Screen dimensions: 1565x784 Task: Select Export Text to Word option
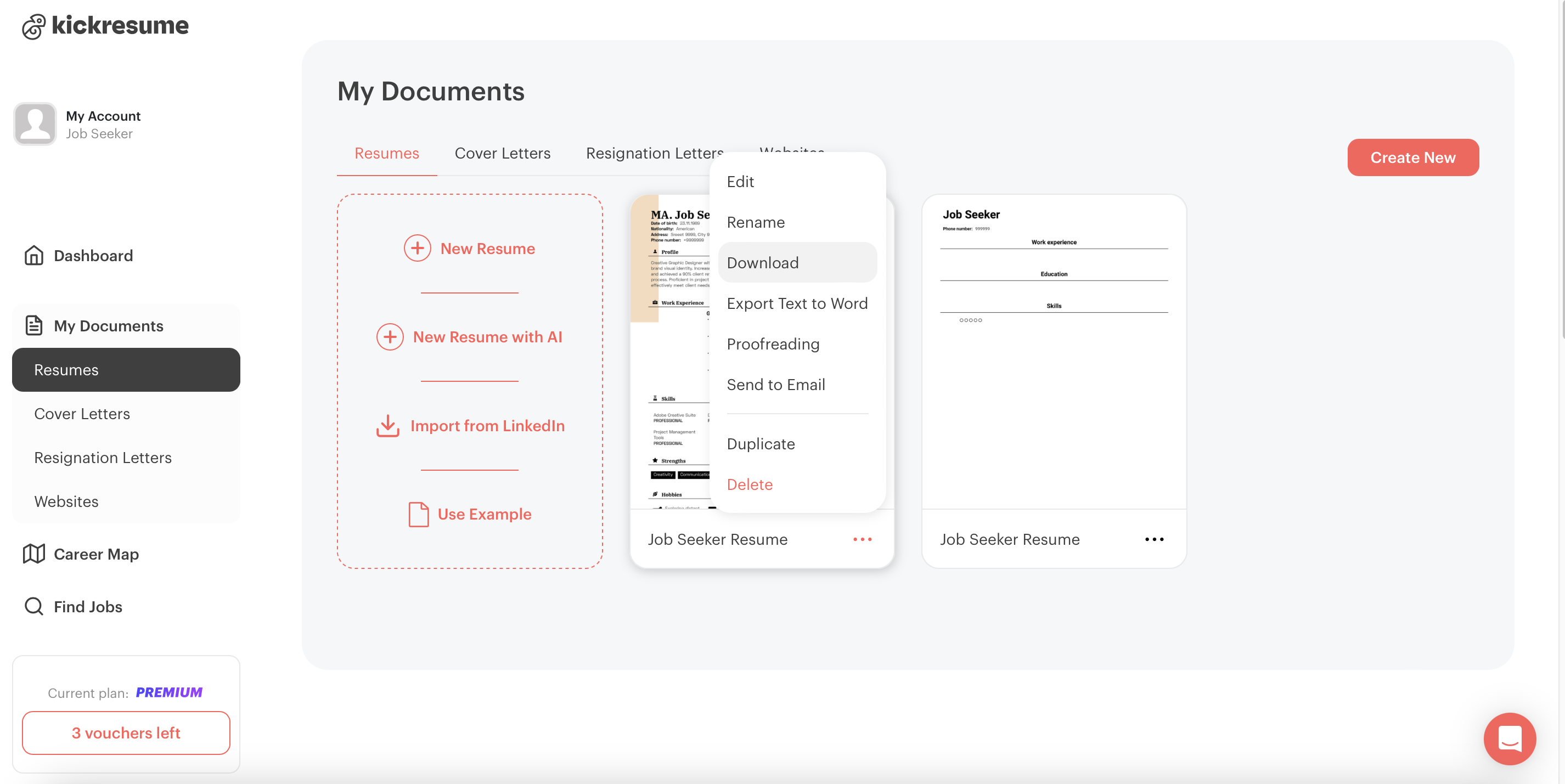click(x=796, y=303)
